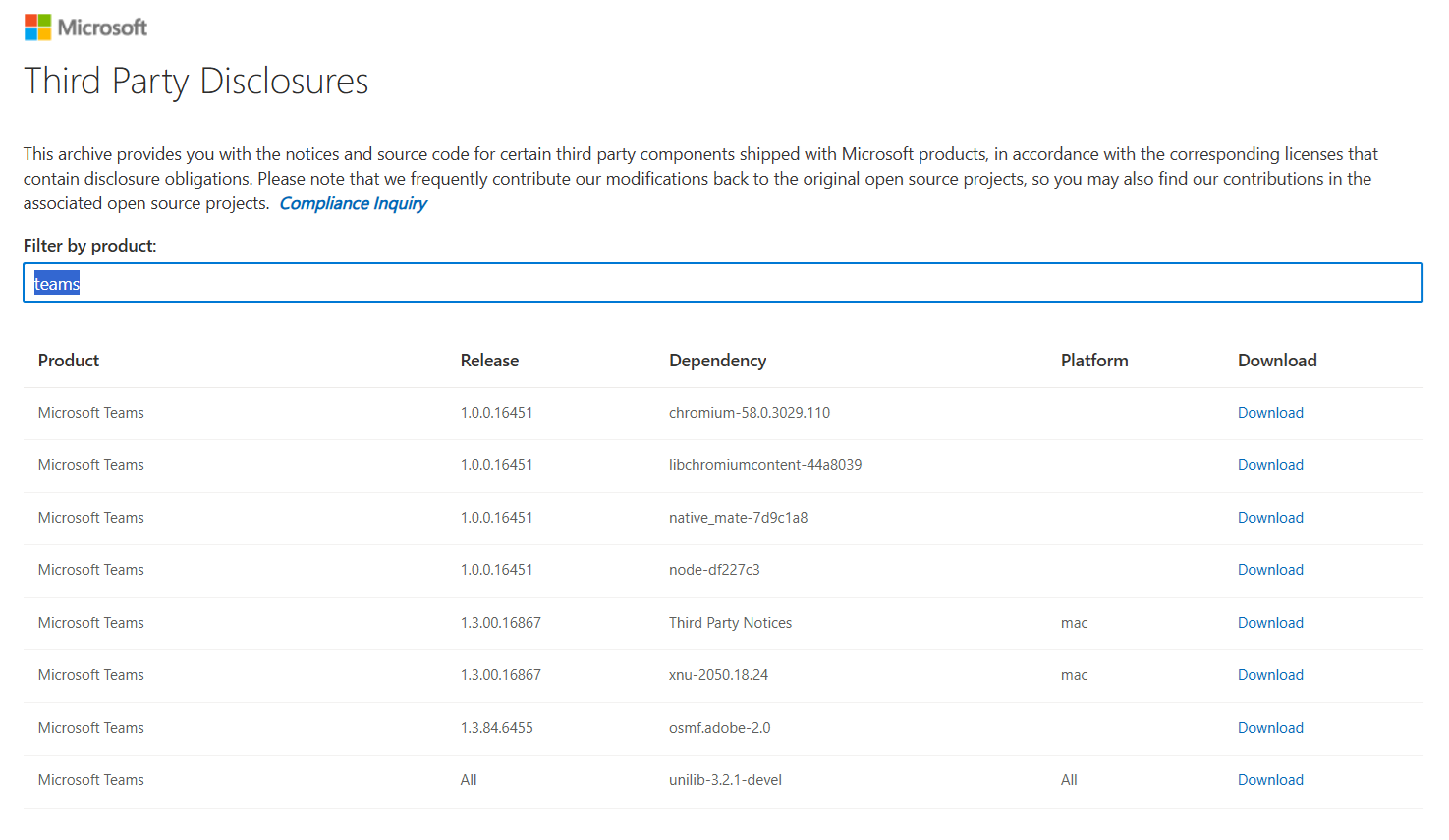Click release 1.0.0.16451 in chromium row
Image resolution: width=1449 pixels, height=840 pixels.
click(x=497, y=413)
